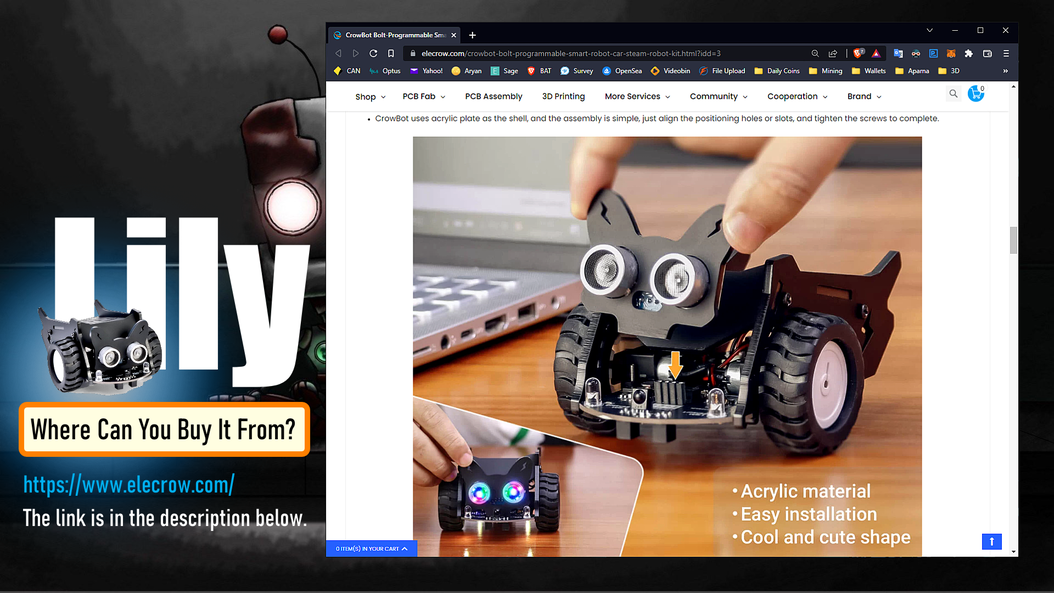Click the page vertical scrollbar thumb

click(1014, 241)
